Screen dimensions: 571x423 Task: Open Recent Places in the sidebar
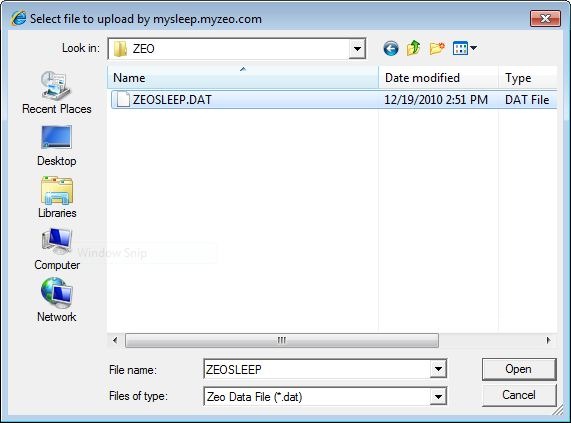pos(56,93)
